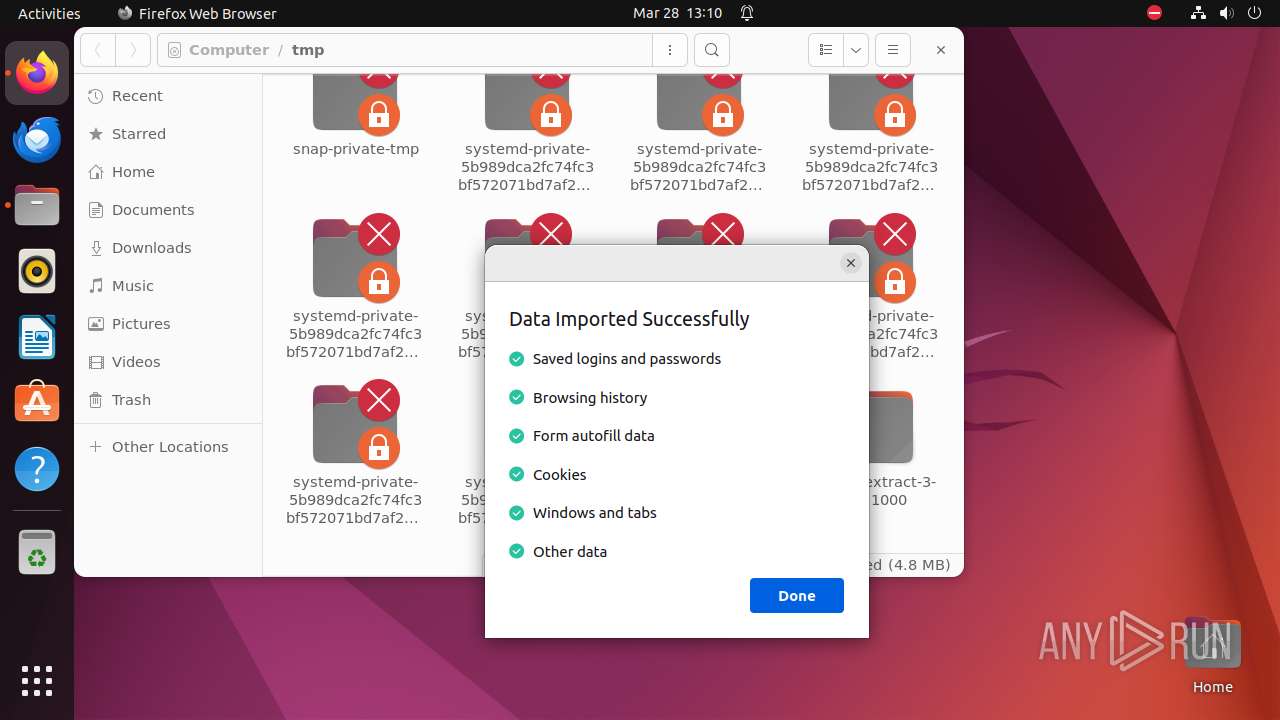Click the red do-not-disturb tray icon

tap(1155, 13)
